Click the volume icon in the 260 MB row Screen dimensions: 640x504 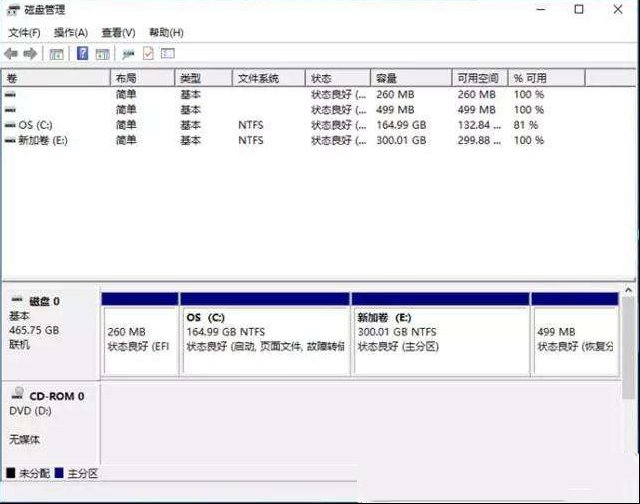tap(10, 95)
